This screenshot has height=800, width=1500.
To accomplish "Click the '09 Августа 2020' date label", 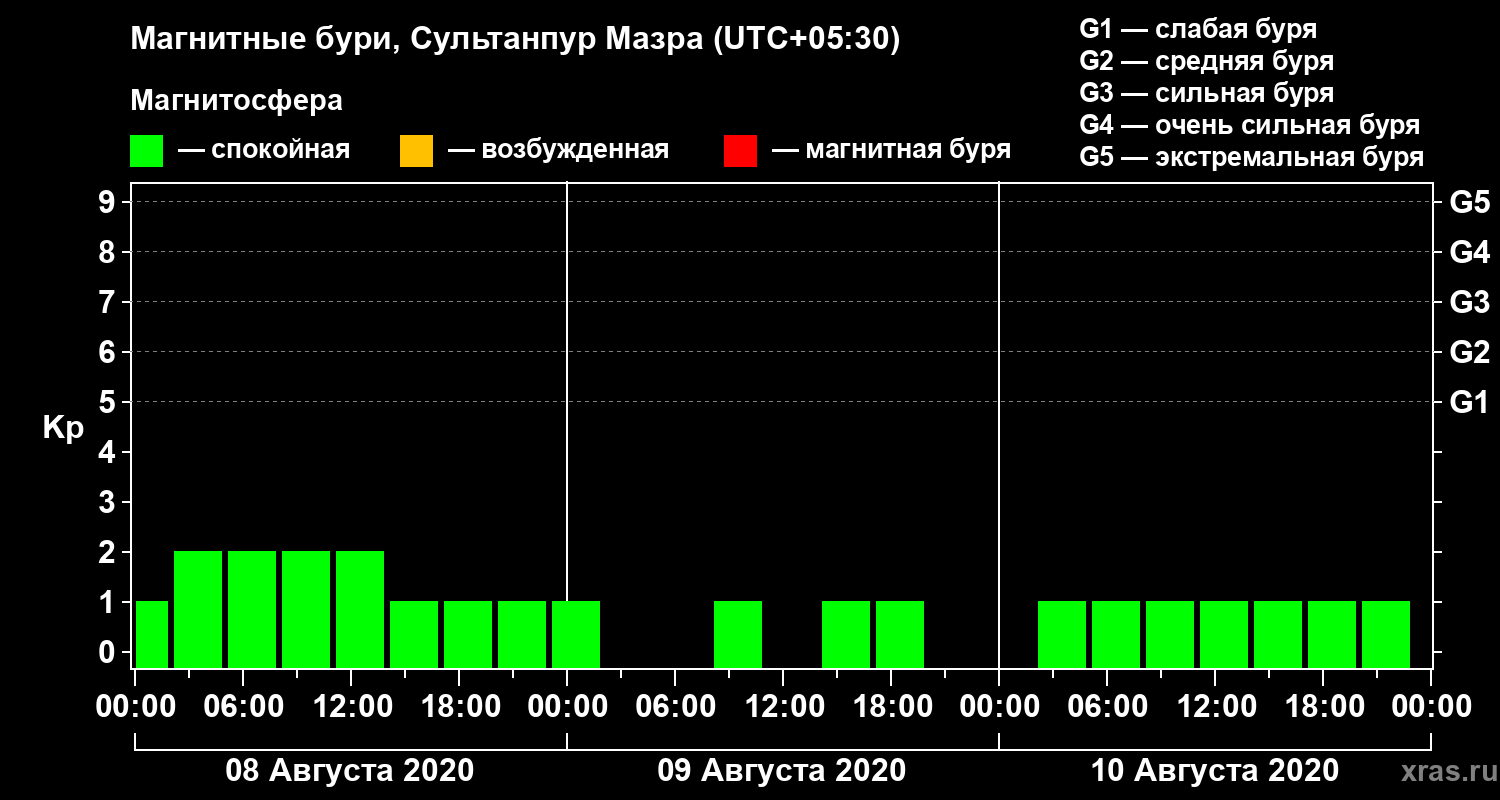I will point(782,771).
